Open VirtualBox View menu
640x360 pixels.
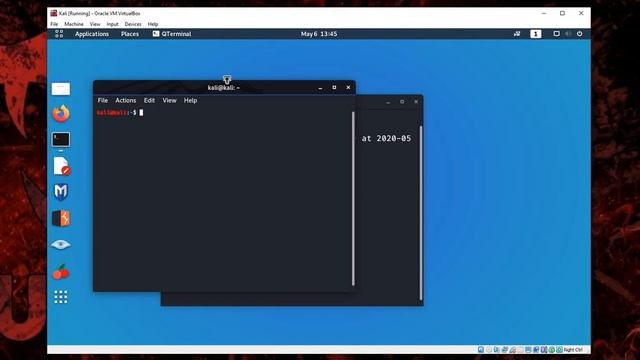coord(95,24)
